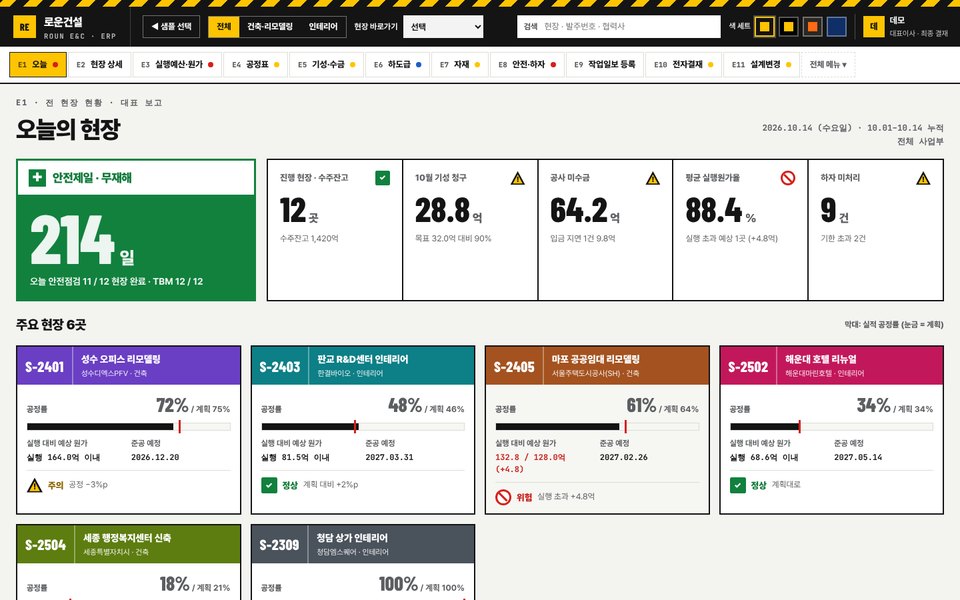
Task: Open site card S-2403 판교 R&D센터 인테리어
Action: [x=363, y=430]
